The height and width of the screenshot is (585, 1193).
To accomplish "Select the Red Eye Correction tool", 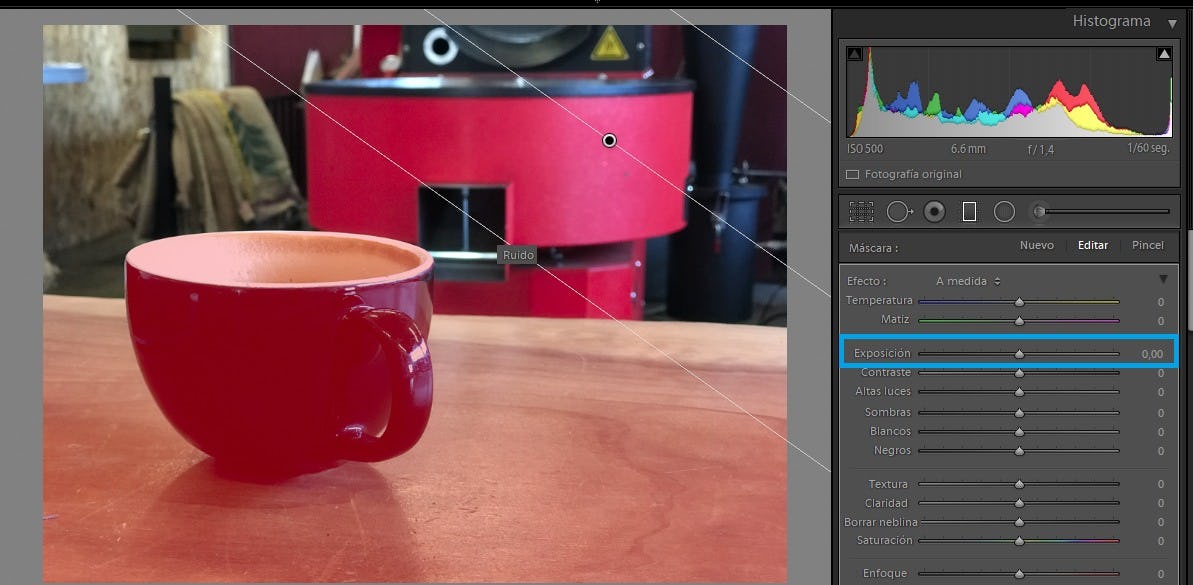I will [935, 211].
